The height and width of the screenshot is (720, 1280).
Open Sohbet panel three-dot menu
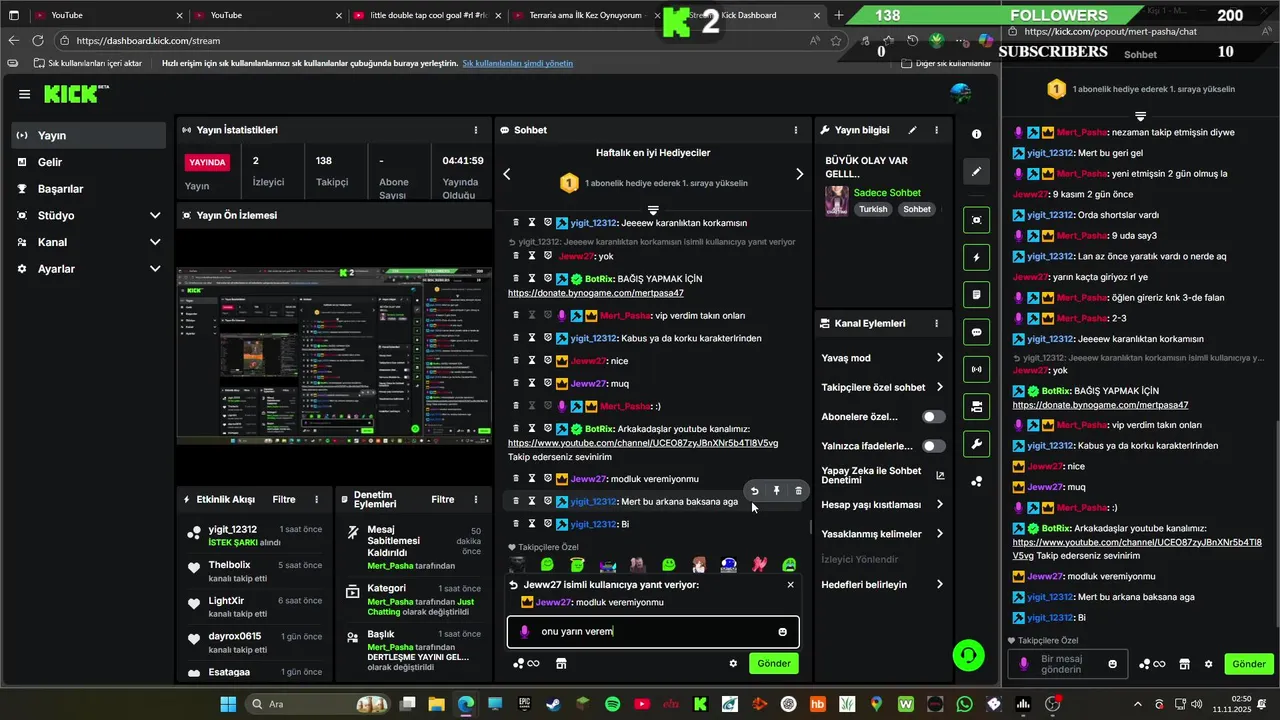tap(796, 130)
